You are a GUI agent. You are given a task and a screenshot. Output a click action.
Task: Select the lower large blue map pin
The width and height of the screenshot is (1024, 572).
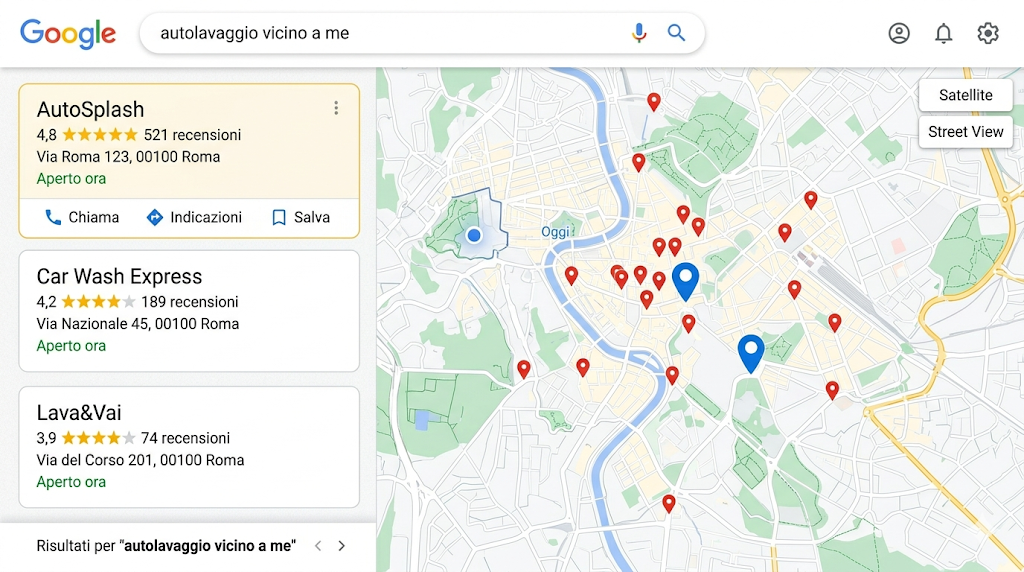[751, 353]
